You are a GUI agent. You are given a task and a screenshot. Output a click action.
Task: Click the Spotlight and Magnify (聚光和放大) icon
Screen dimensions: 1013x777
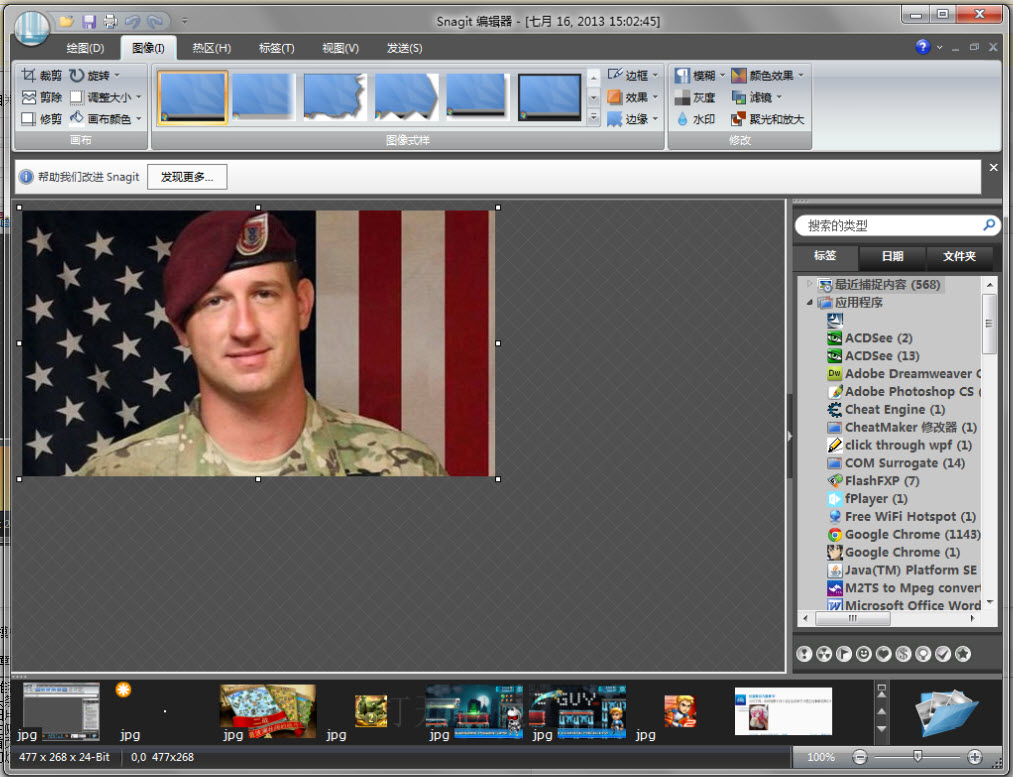click(739, 119)
